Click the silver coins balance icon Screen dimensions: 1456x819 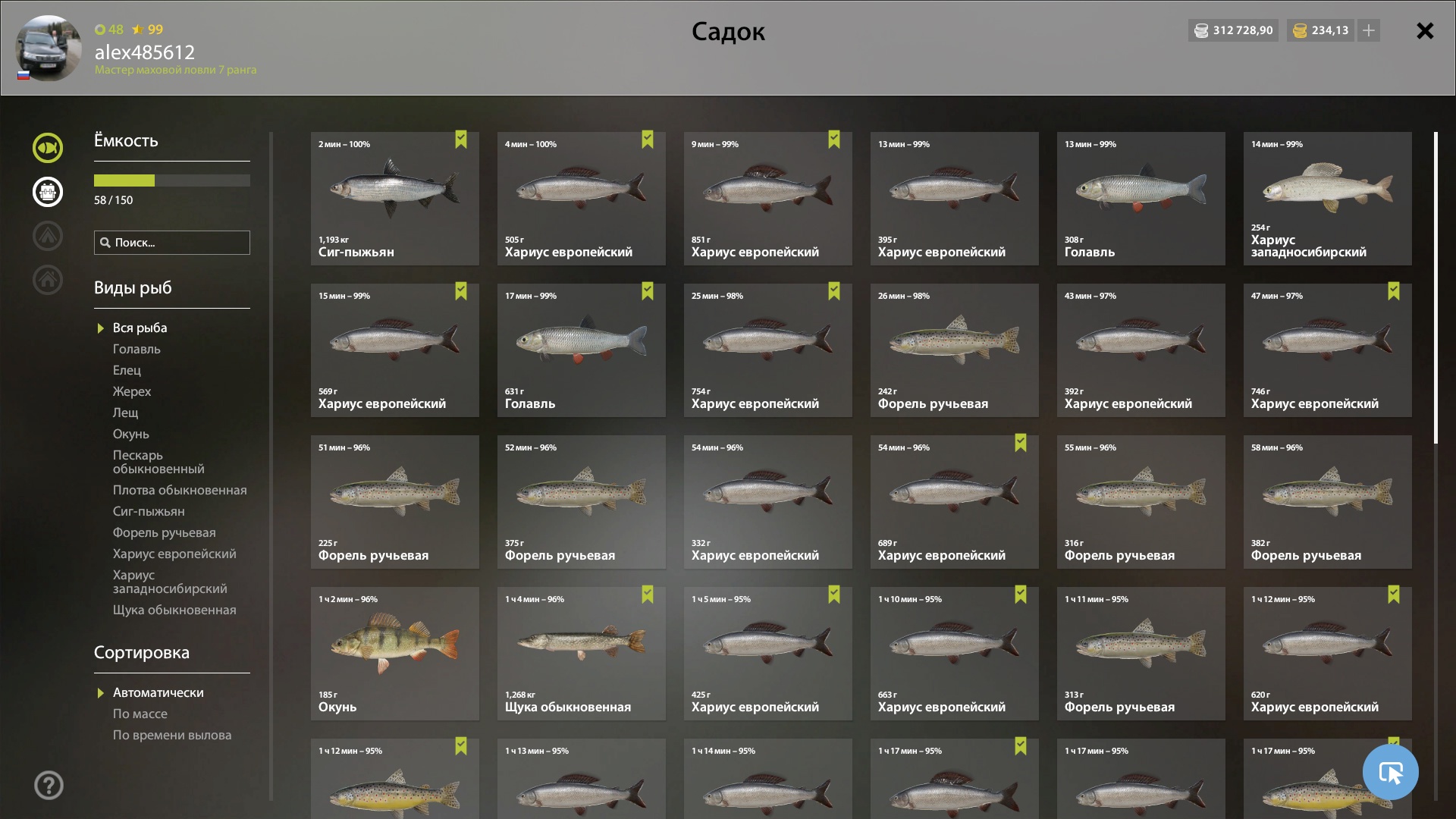pos(1201,30)
